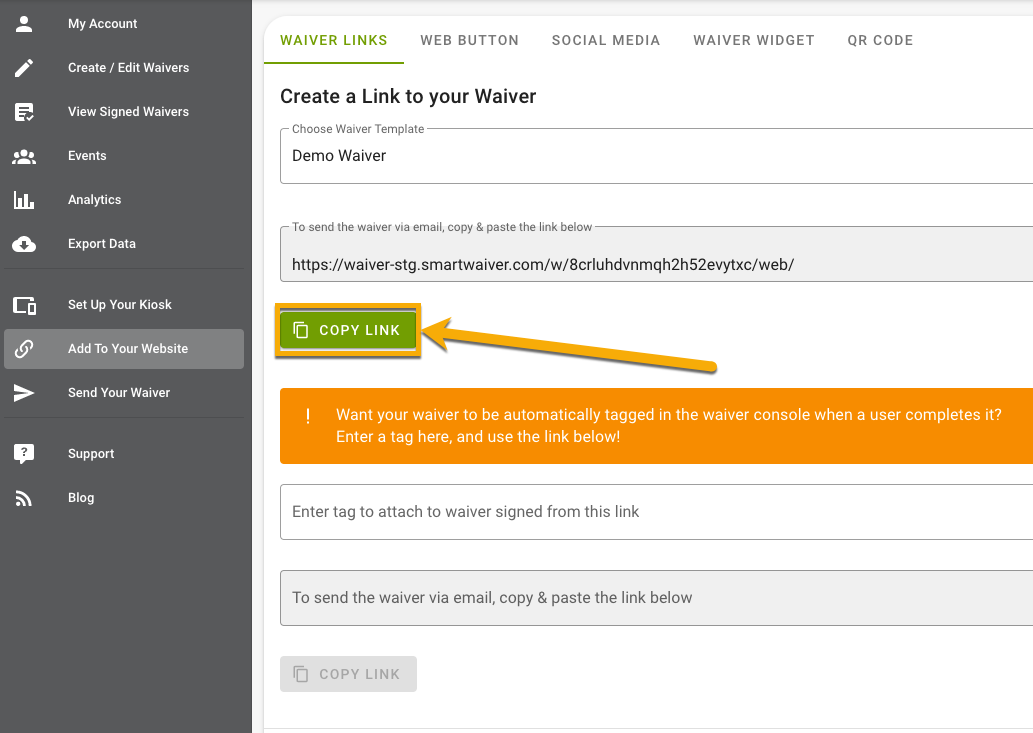1033x733 pixels.
Task: Switch to the Waiver Links tab
Action: [333, 40]
